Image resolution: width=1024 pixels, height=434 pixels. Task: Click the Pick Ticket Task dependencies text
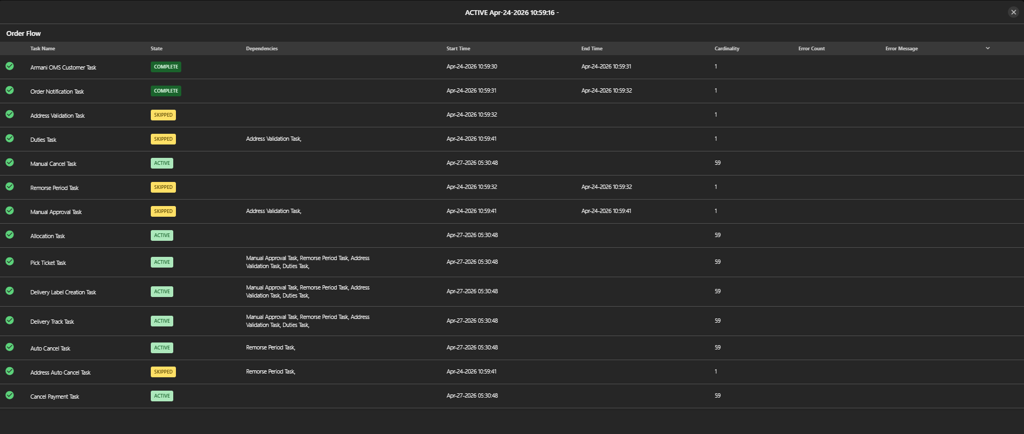pos(308,262)
